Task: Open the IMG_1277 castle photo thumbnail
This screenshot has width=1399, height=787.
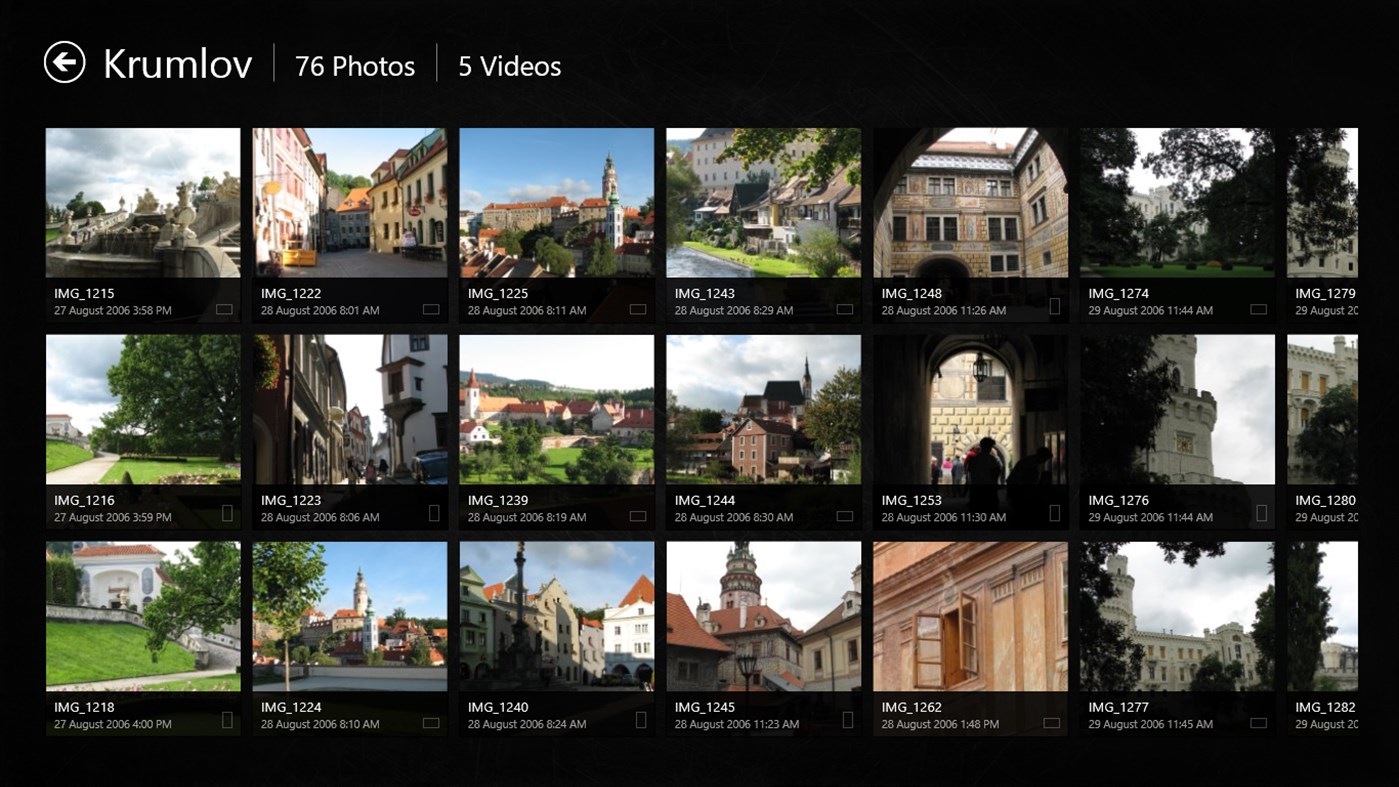Action: [1177, 616]
